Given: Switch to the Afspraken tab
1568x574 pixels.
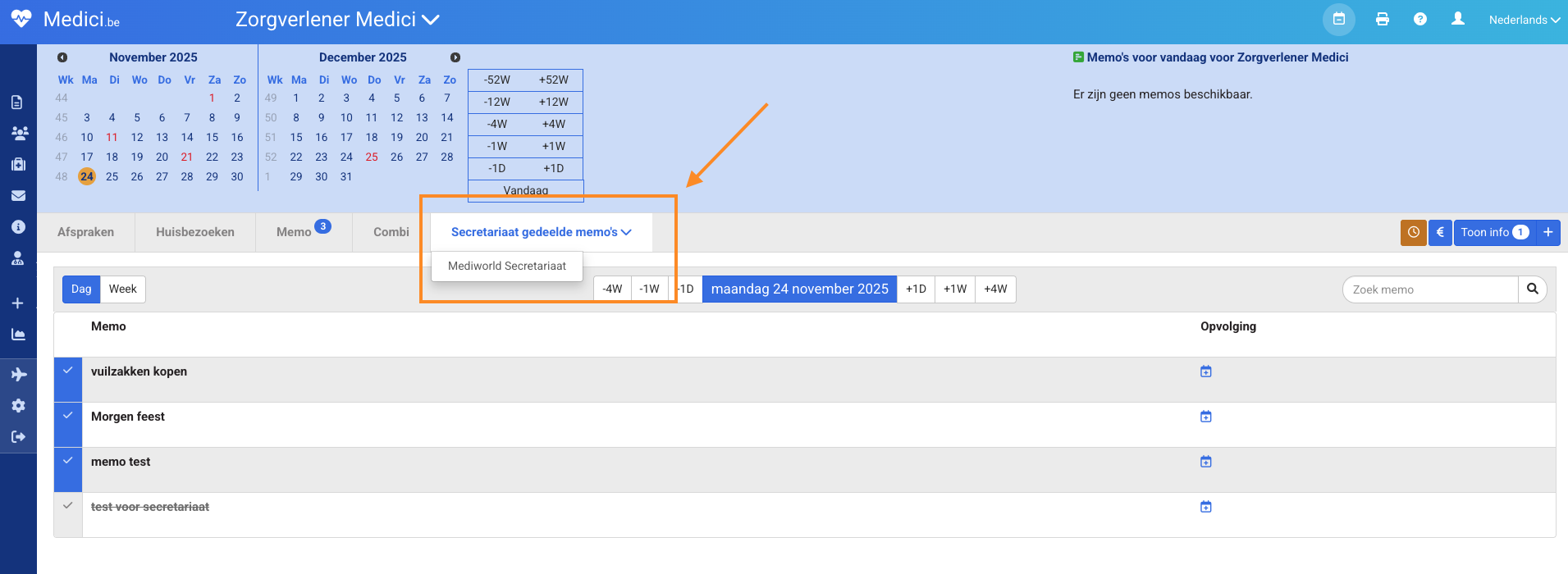Looking at the screenshot, I should pyautogui.click(x=85, y=233).
